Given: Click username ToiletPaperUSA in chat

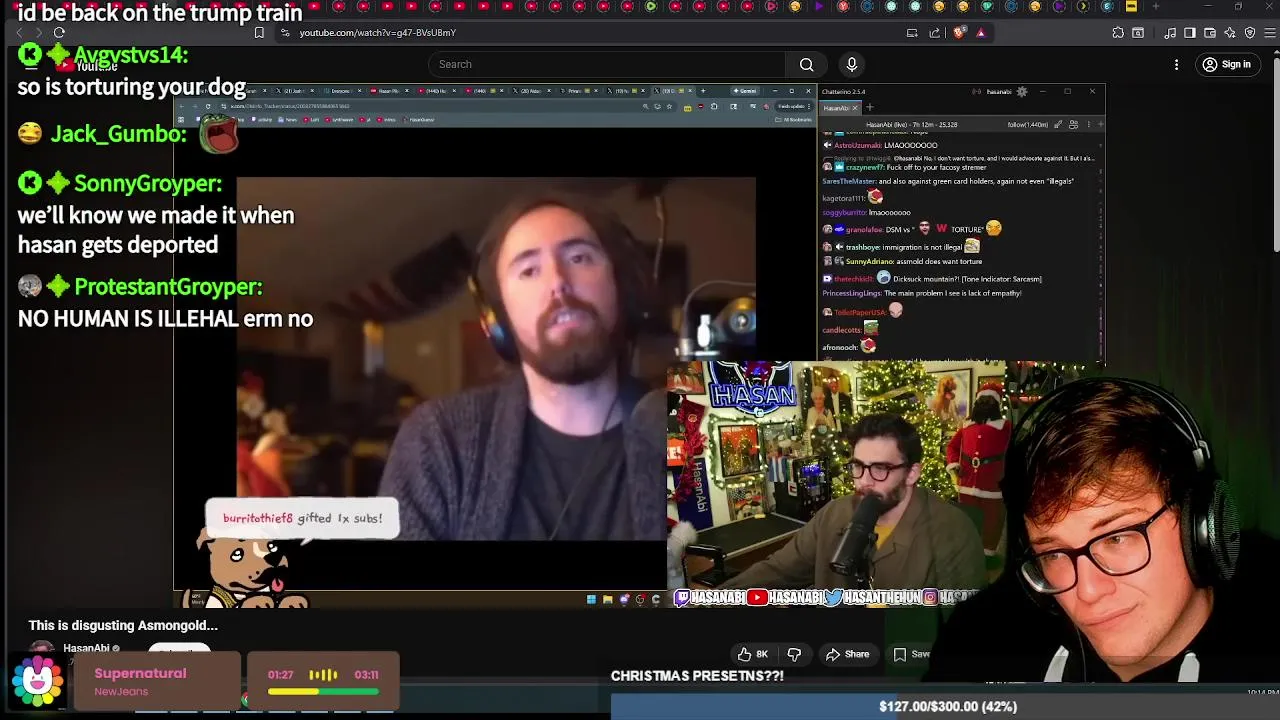Looking at the screenshot, I should point(860,312).
